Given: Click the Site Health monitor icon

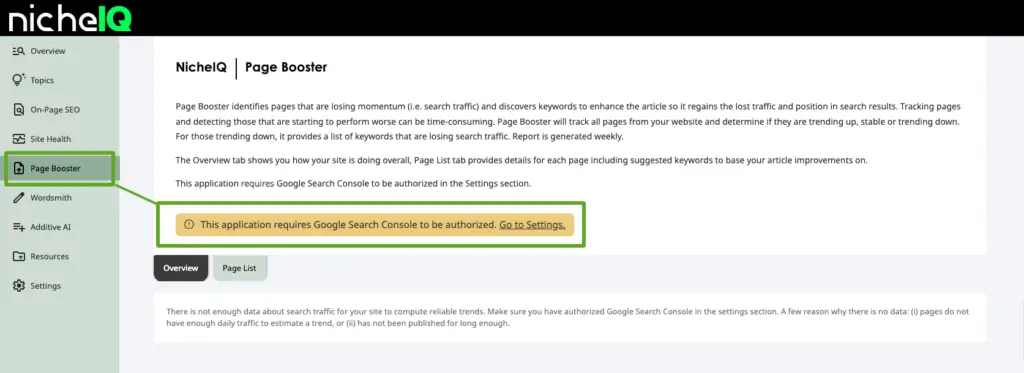Looking at the screenshot, I should (x=18, y=139).
